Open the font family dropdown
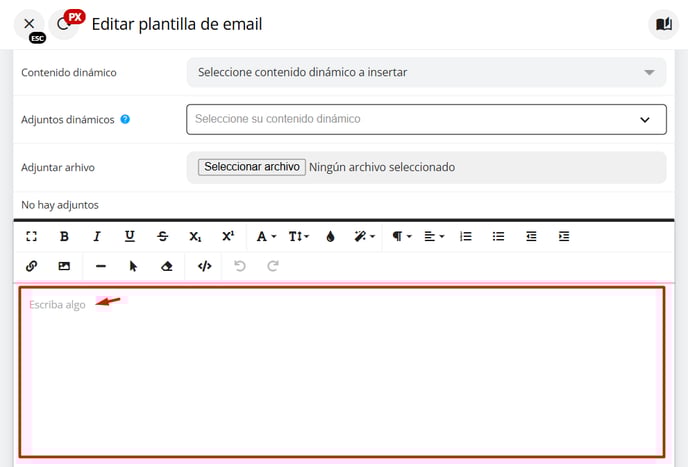Image resolution: width=688 pixels, height=467 pixels. point(266,237)
